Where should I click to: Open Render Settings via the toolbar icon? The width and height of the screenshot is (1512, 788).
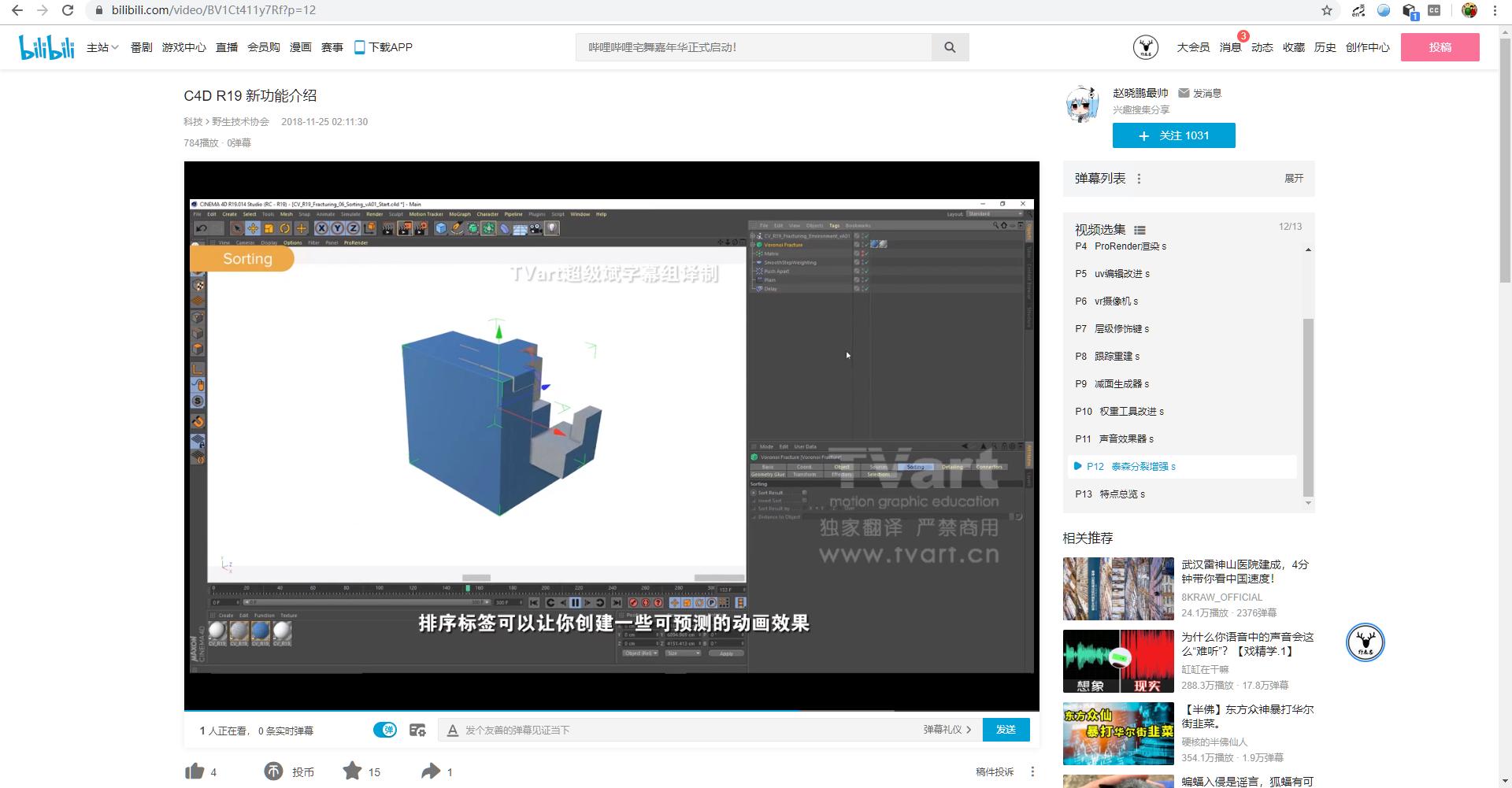pyautogui.click(x=422, y=228)
